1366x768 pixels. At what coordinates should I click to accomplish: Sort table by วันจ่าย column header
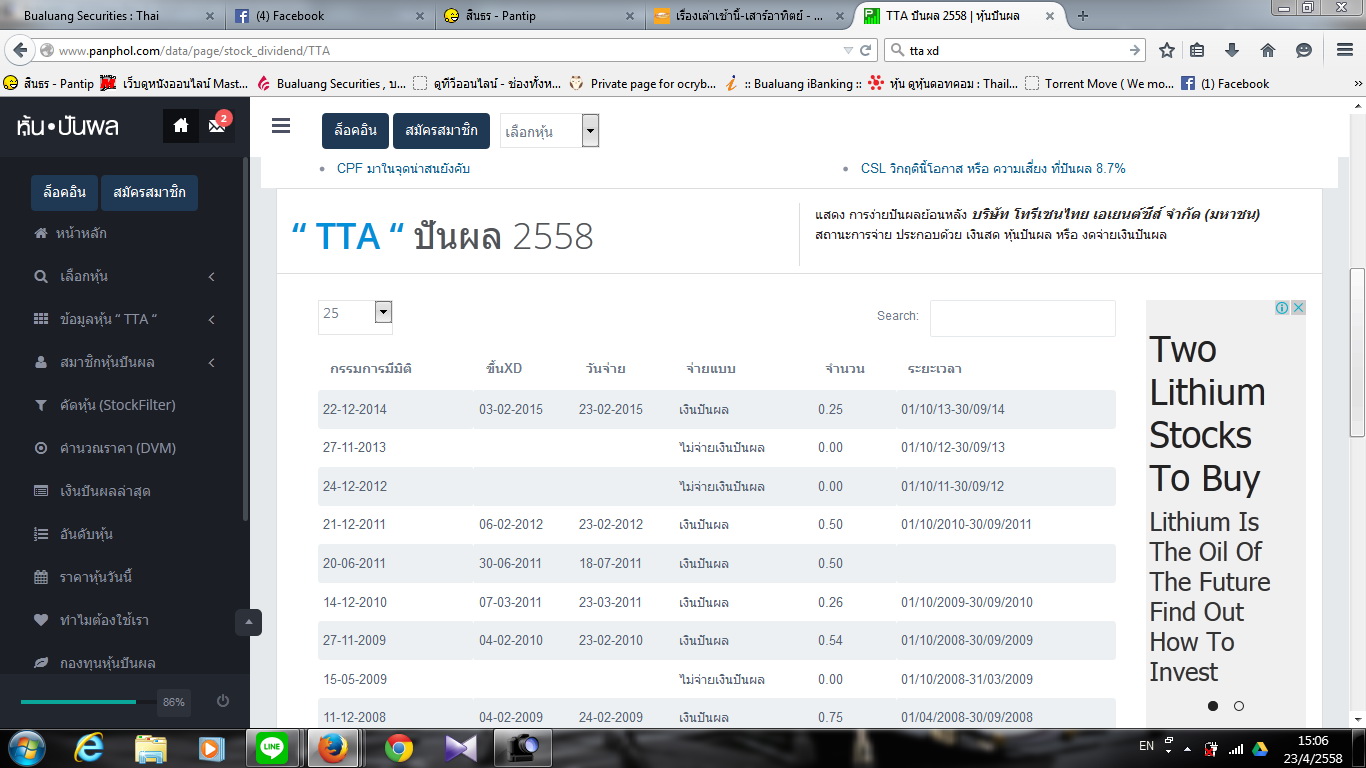click(x=606, y=368)
